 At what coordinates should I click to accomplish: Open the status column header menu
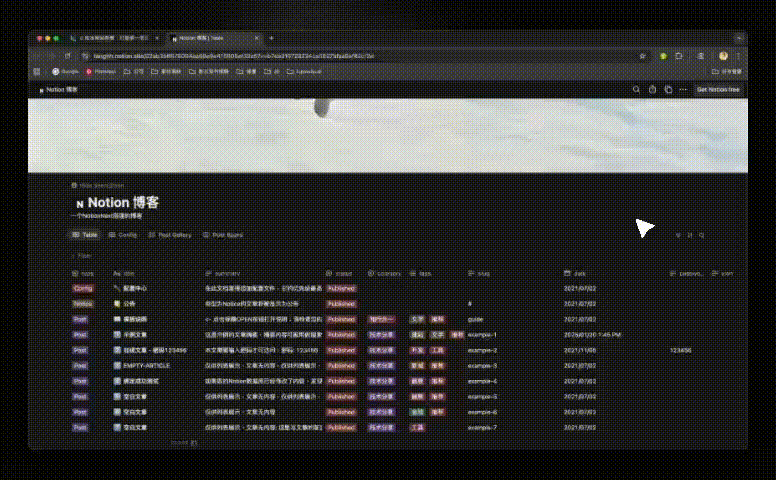[x=339, y=274]
